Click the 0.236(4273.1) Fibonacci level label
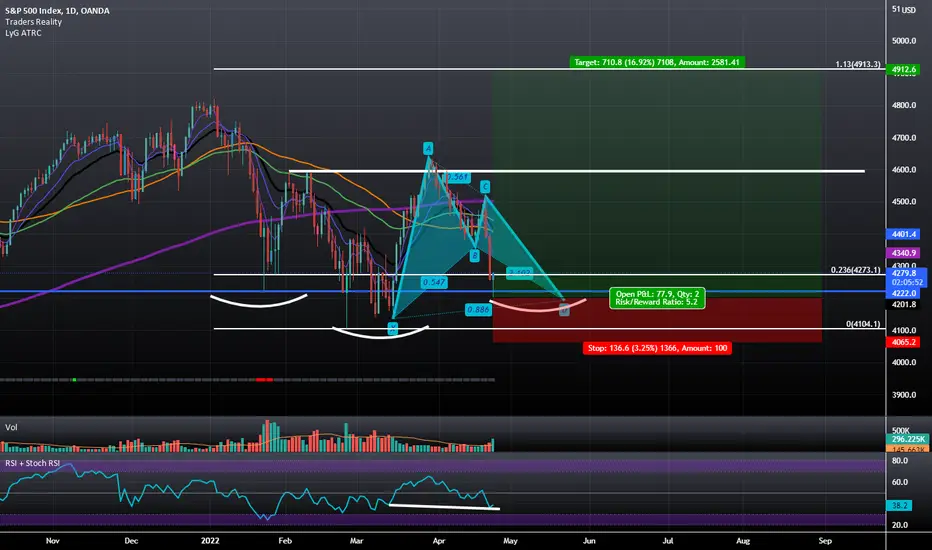 point(855,270)
